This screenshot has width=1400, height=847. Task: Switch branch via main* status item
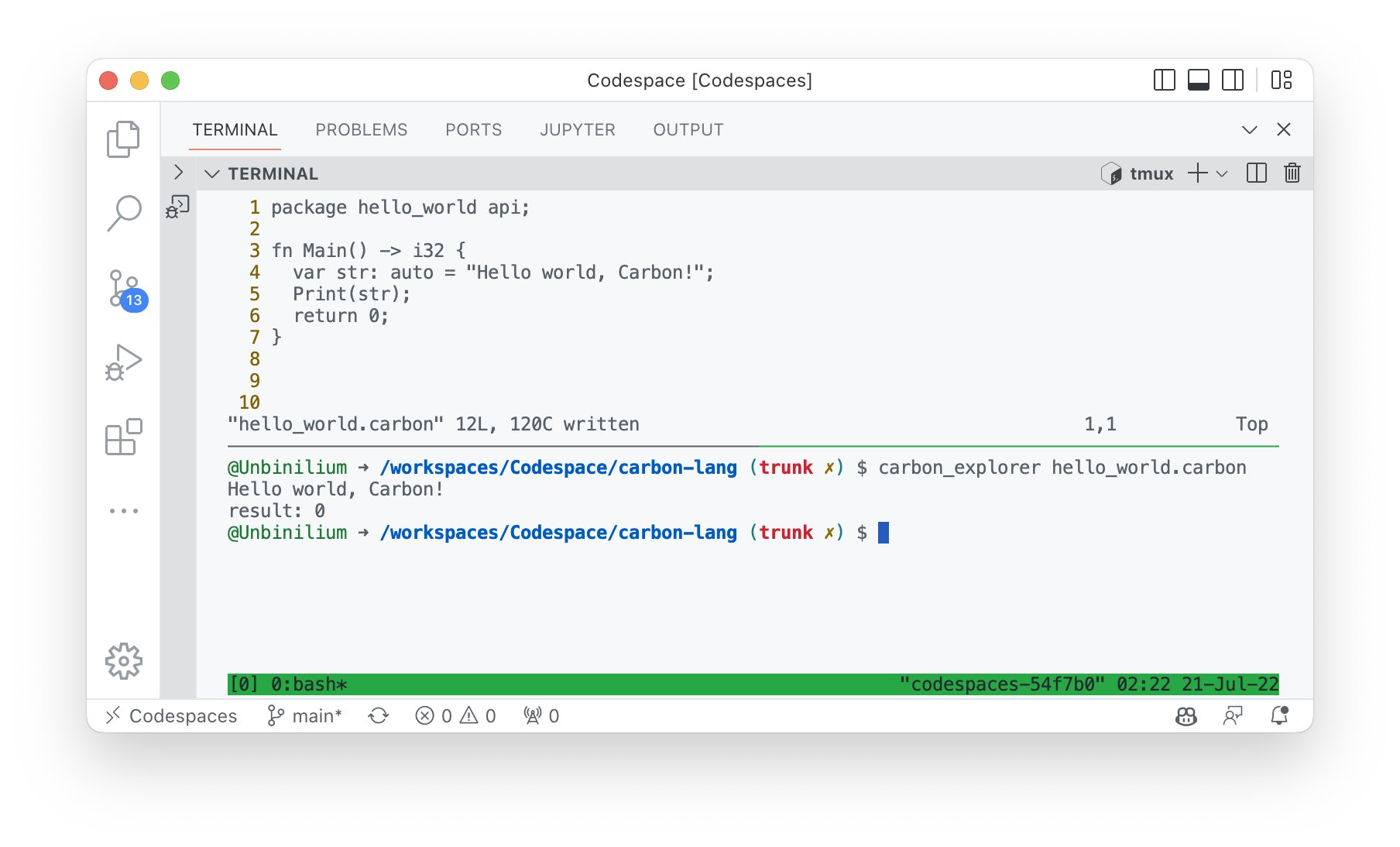304,716
